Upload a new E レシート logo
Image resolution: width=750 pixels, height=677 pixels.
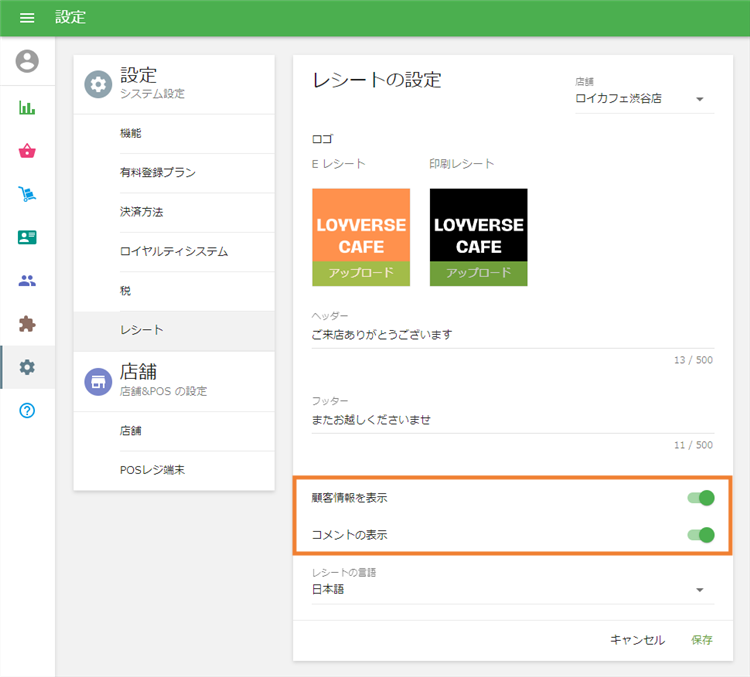(x=361, y=273)
